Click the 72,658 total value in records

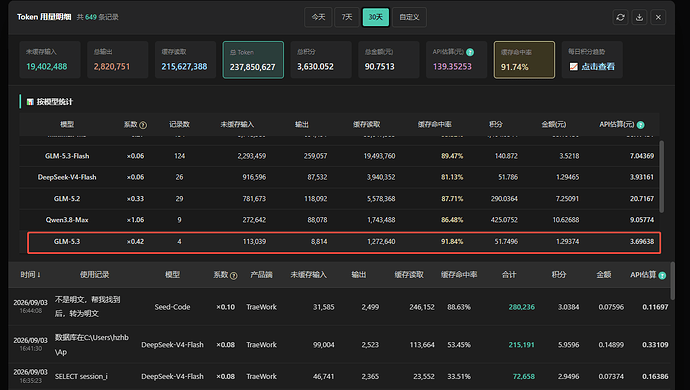pos(524,376)
